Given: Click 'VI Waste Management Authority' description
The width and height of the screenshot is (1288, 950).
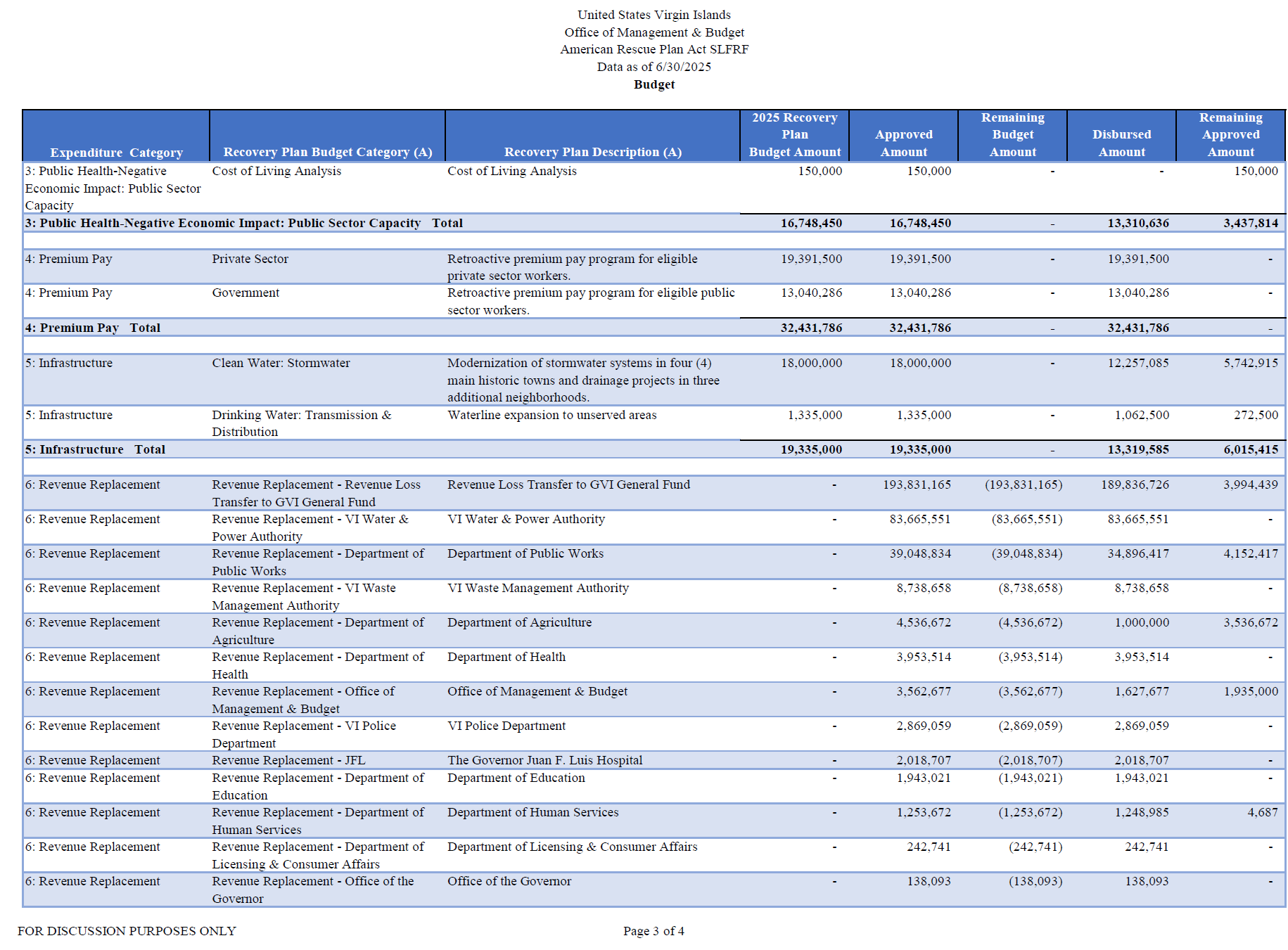Looking at the screenshot, I should [x=538, y=588].
